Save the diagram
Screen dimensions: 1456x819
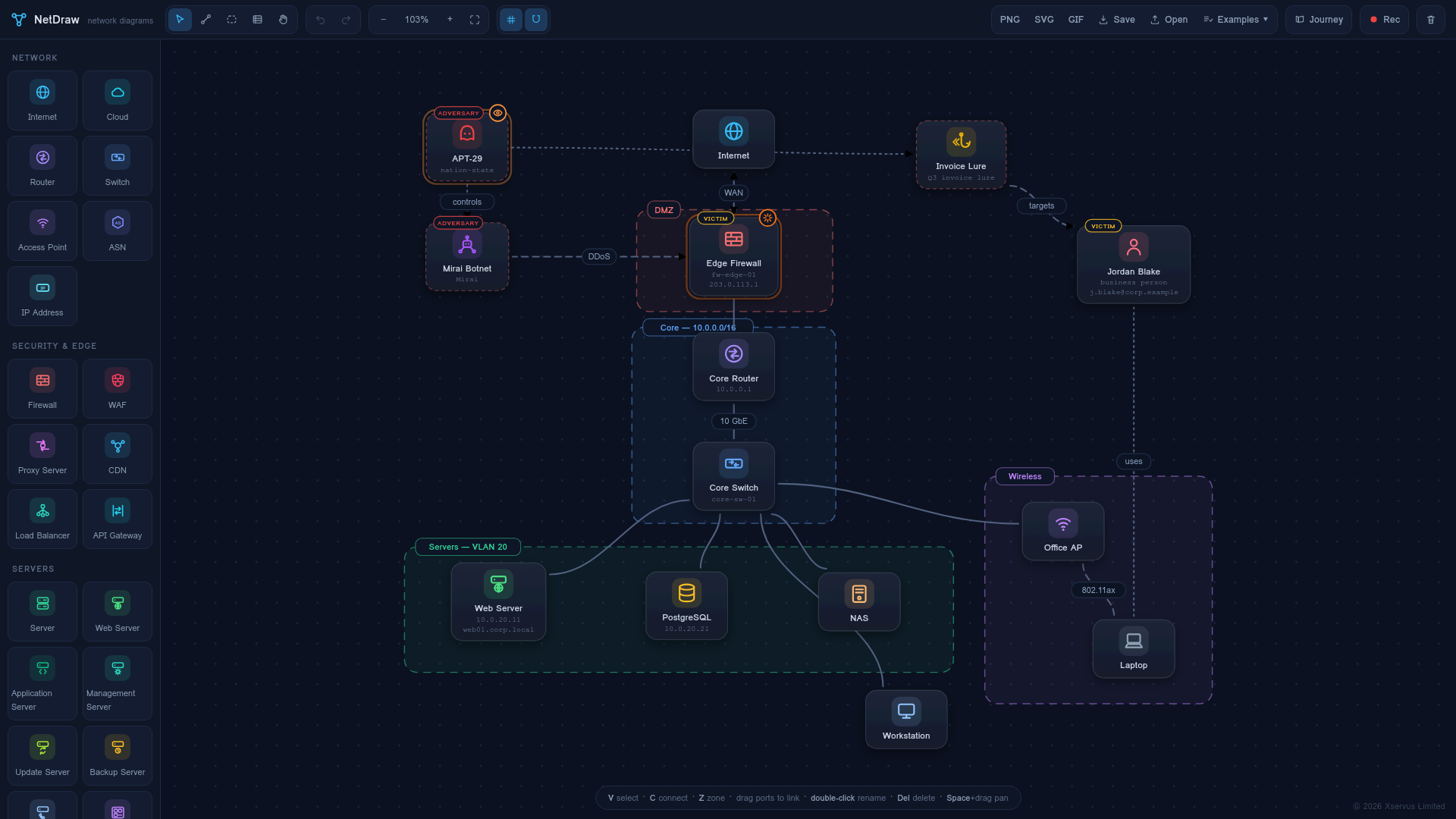coord(1116,20)
